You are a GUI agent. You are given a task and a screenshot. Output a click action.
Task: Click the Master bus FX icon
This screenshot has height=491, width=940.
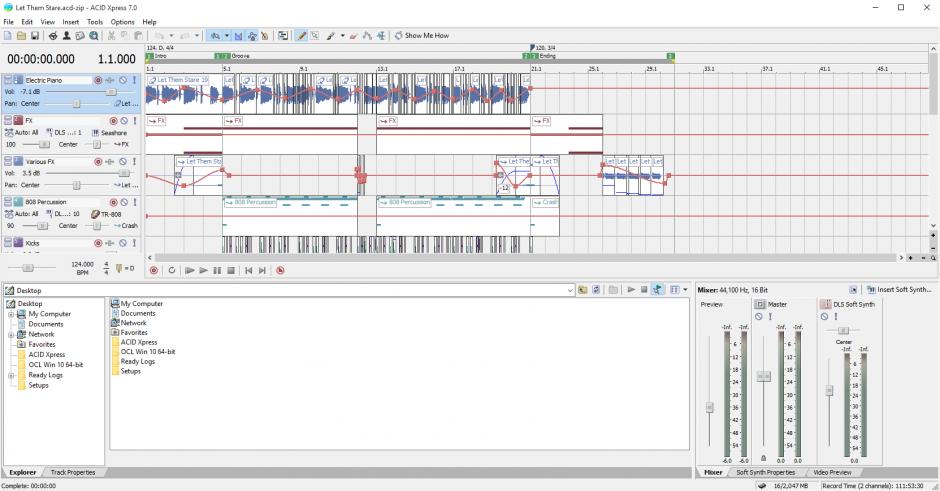pos(760,305)
